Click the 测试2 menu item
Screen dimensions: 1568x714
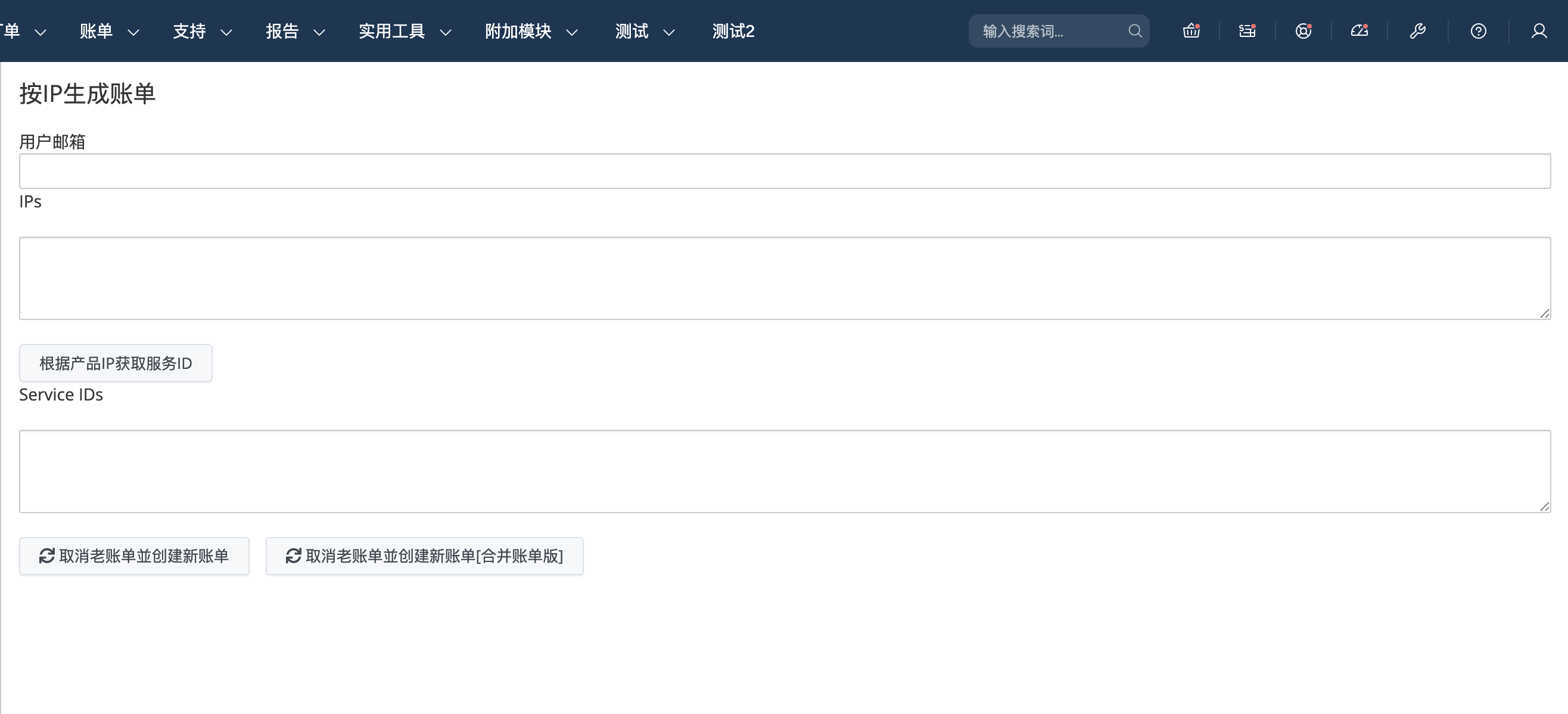pyautogui.click(x=733, y=31)
